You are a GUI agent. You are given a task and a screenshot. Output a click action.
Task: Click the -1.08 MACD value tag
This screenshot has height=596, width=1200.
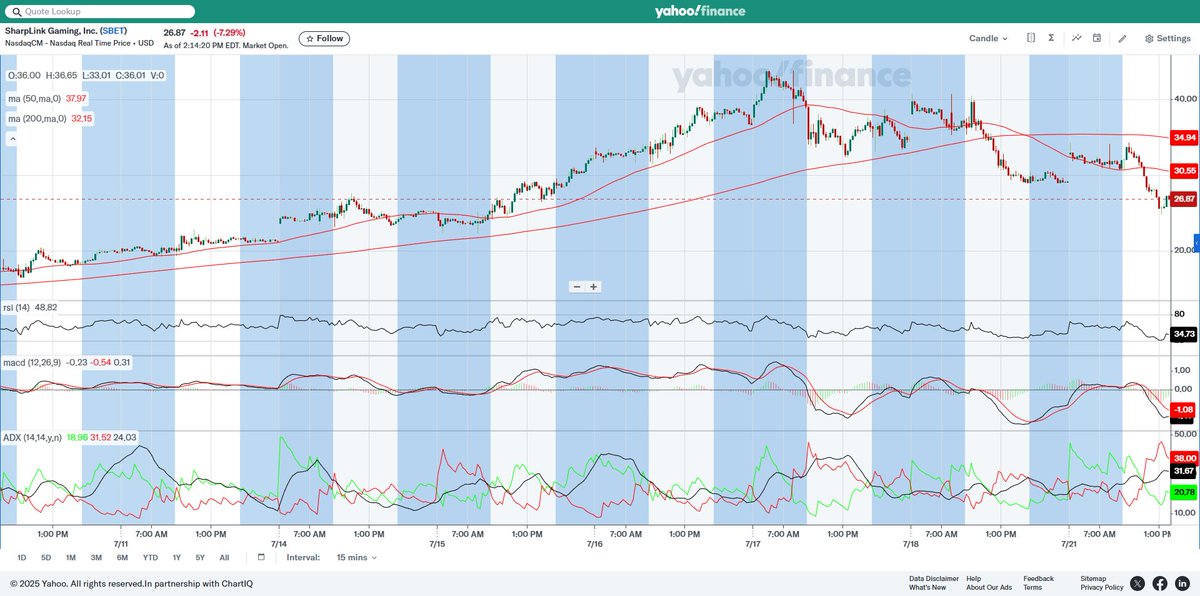click(1184, 409)
